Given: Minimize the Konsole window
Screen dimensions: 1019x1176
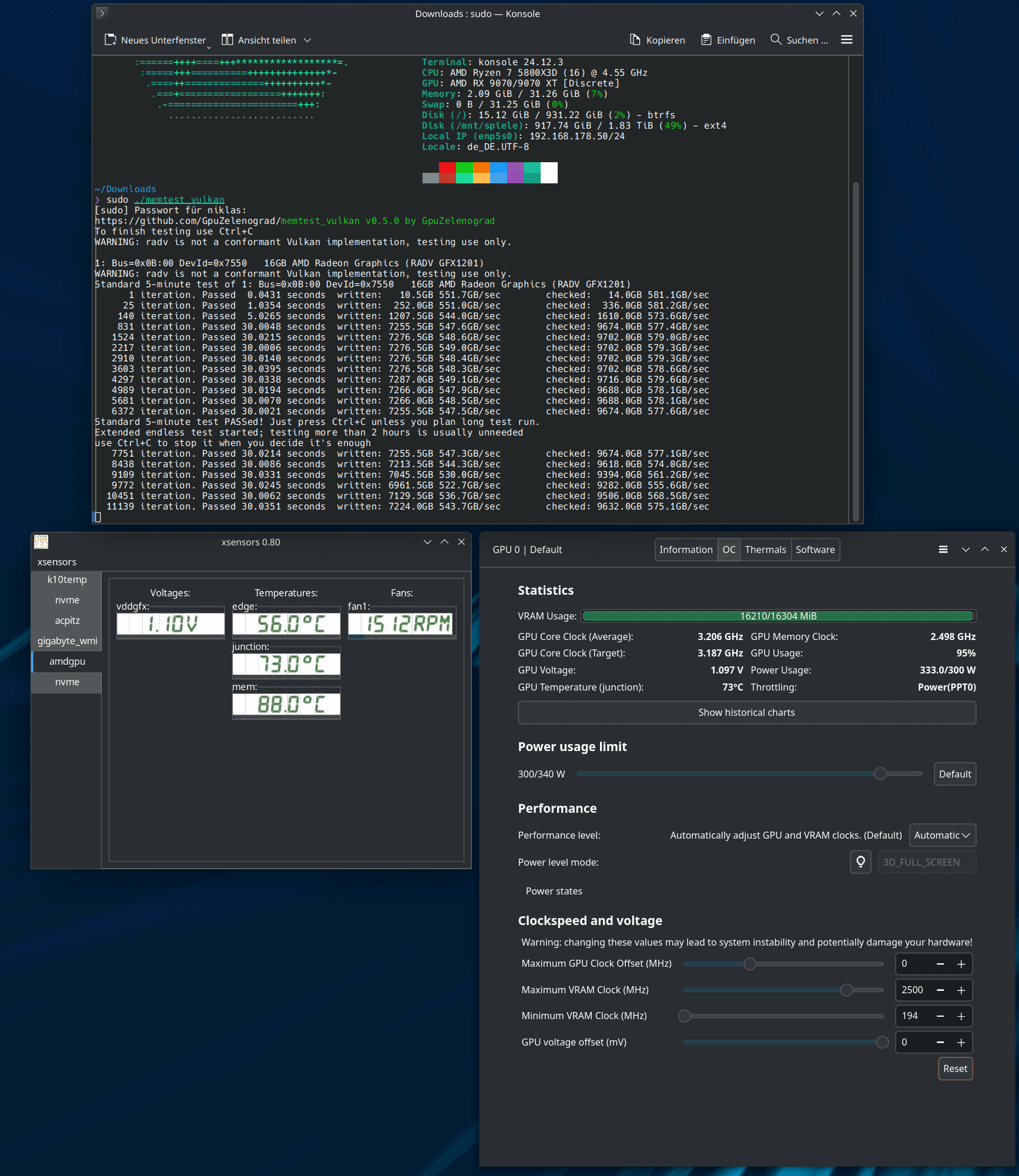Looking at the screenshot, I should pyautogui.click(x=819, y=13).
